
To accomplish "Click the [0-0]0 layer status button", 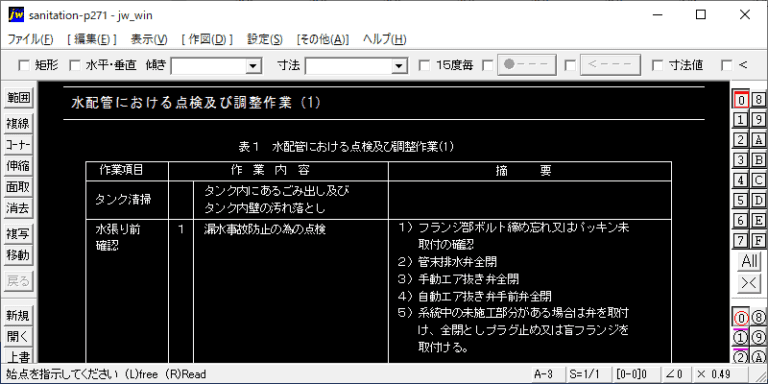I will click(x=635, y=374).
